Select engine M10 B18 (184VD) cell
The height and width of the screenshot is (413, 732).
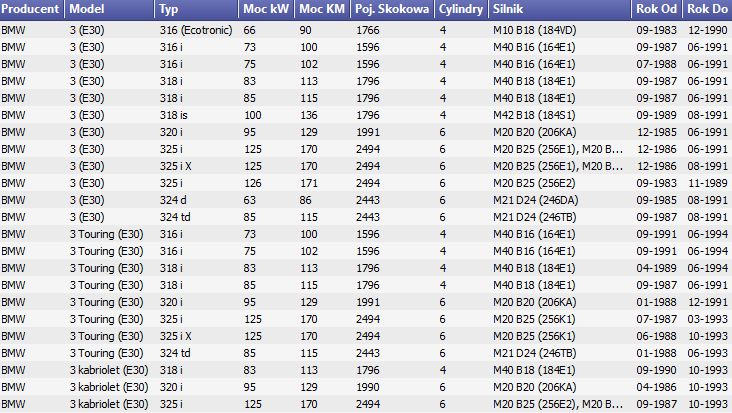tap(535, 30)
